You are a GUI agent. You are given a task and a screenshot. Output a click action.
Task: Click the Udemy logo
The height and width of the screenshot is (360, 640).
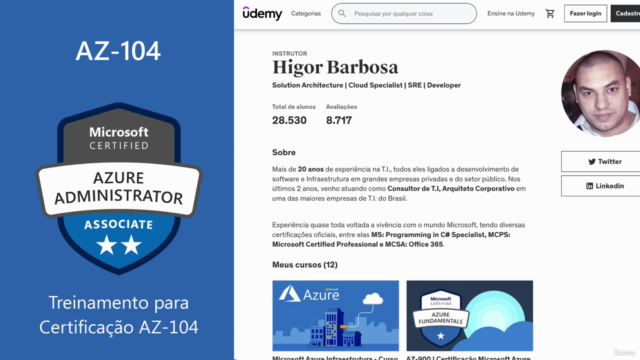pyautogui.click(x=262, y=13)
